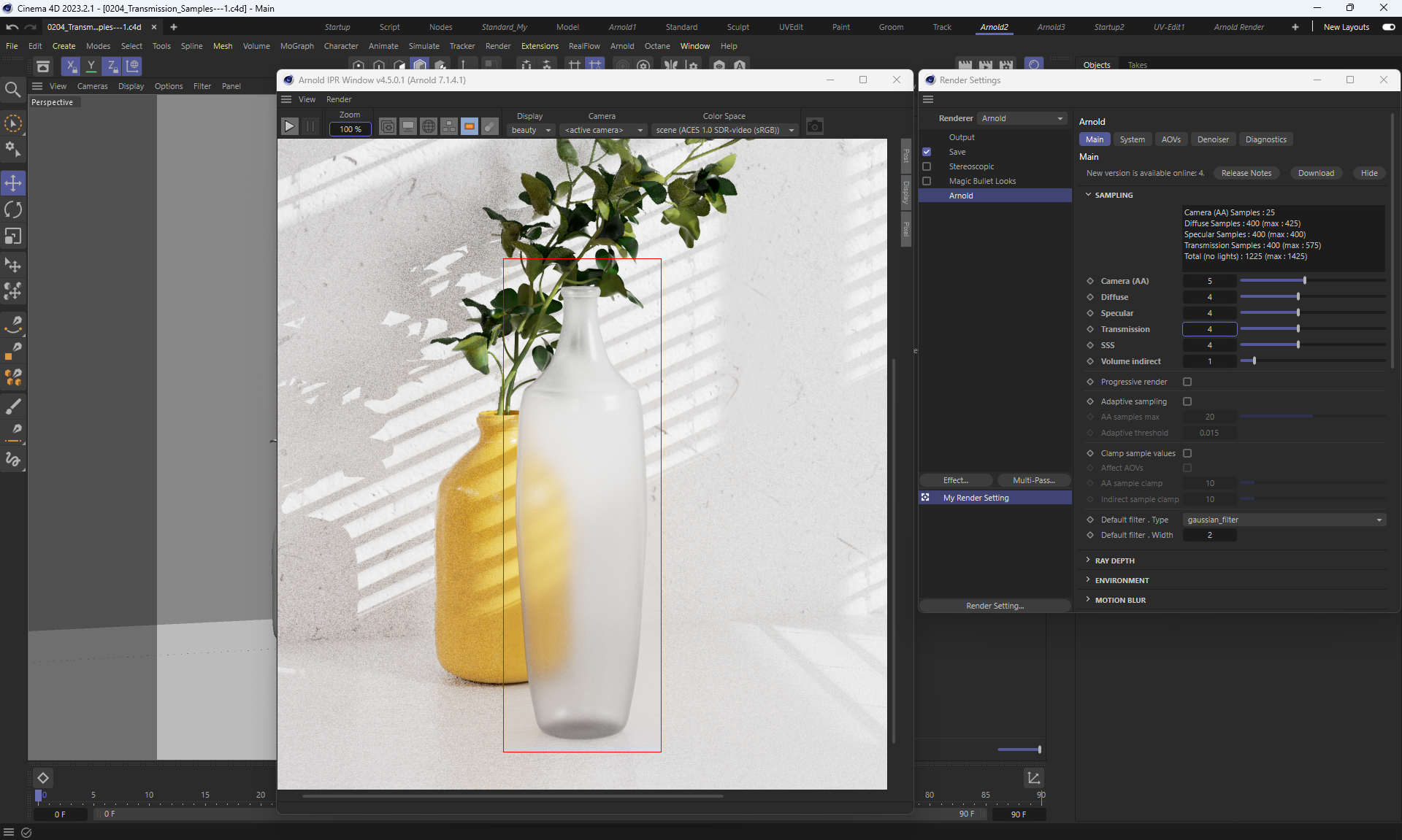Enable the Adaptive sampling checkbox
The image size is (1402, 840).
(1187, 401)
